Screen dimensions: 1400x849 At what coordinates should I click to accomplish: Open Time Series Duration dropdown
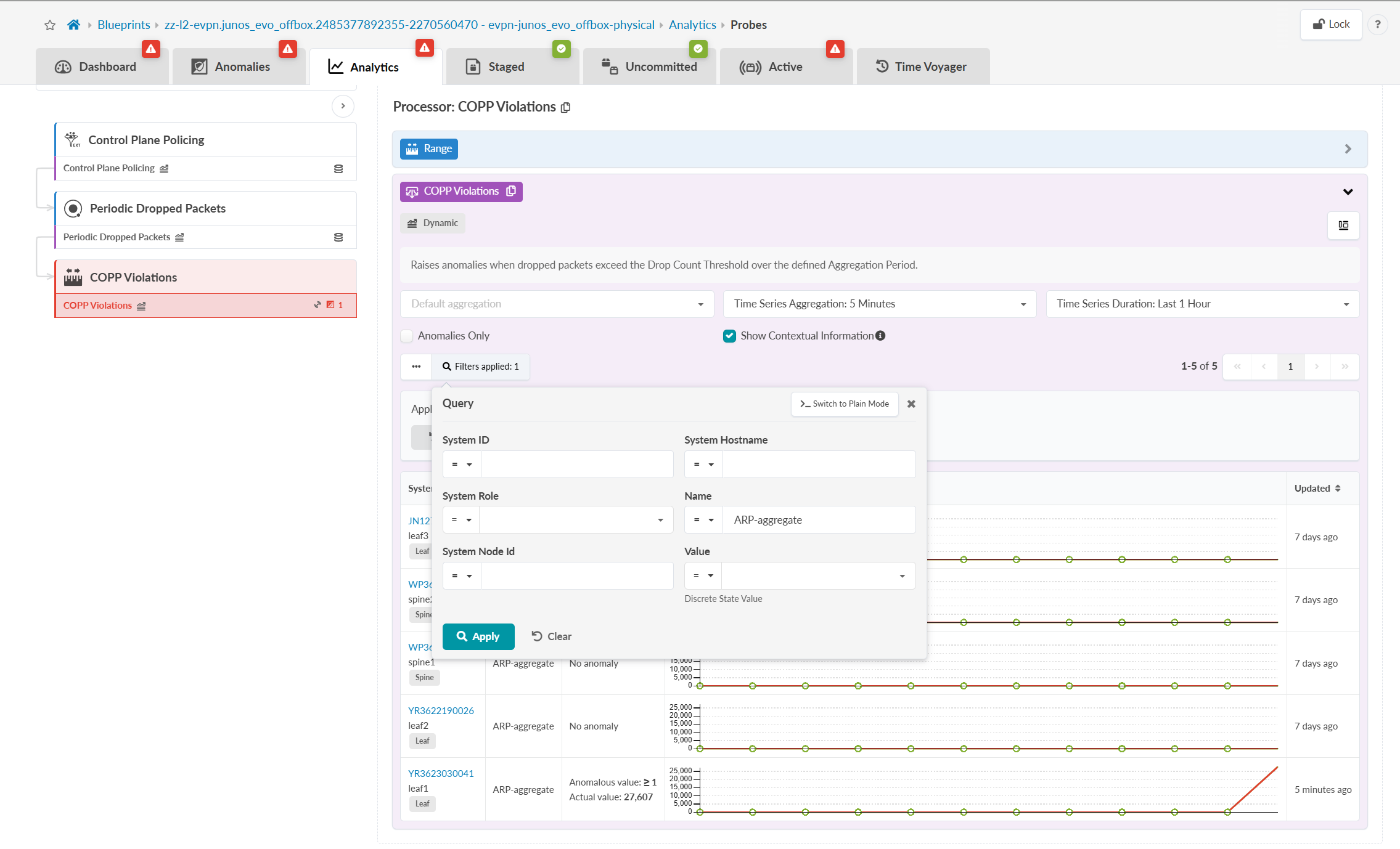point(1202,304)
